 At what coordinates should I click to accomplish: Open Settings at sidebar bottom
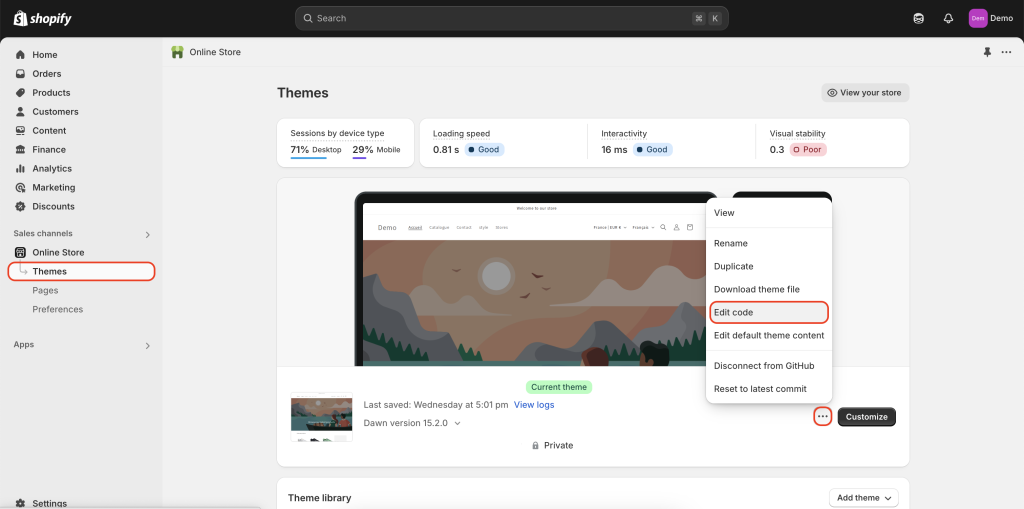(x=50, y=503)
